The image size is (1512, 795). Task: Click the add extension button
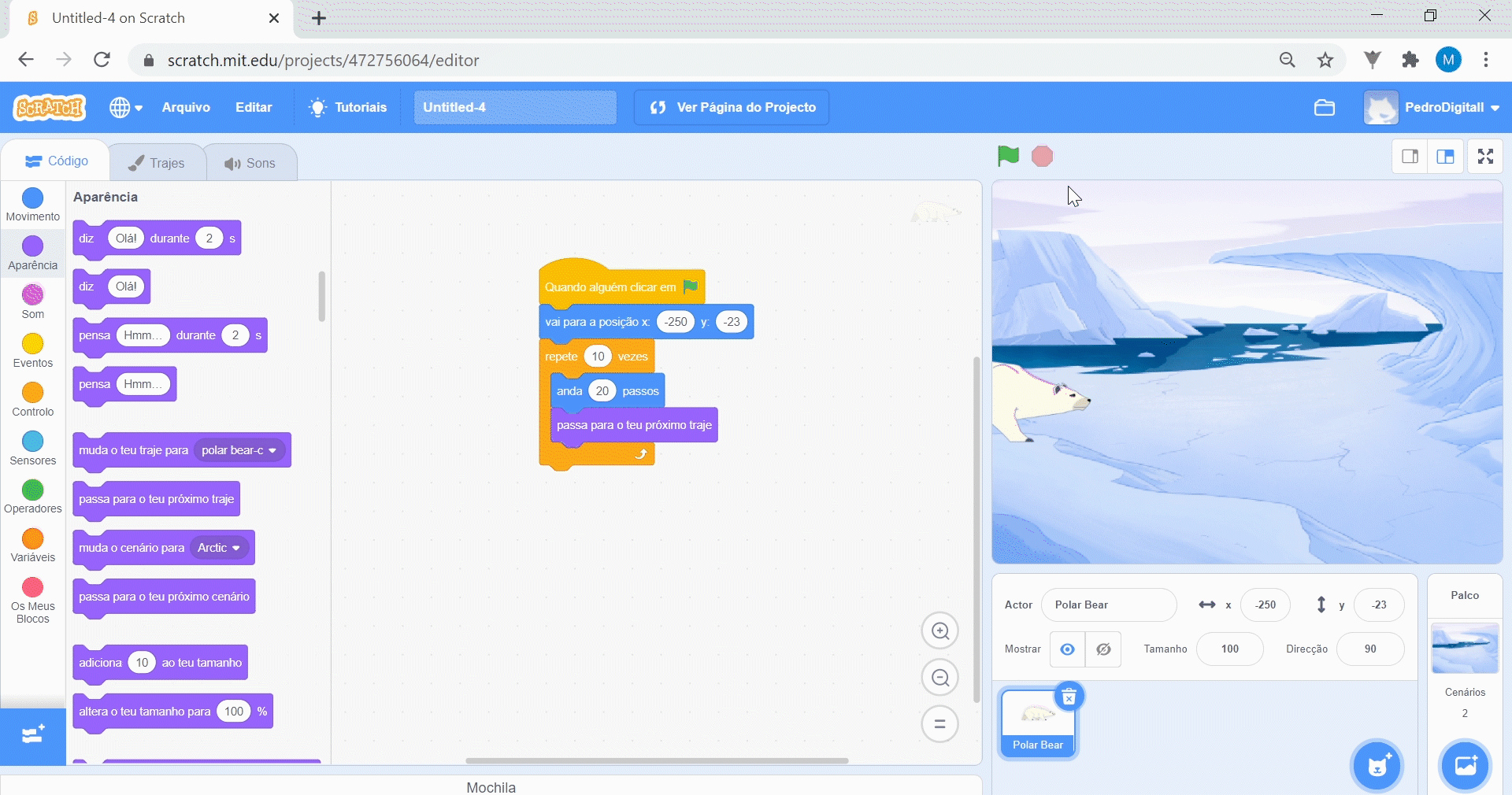[x=33, y=737]
